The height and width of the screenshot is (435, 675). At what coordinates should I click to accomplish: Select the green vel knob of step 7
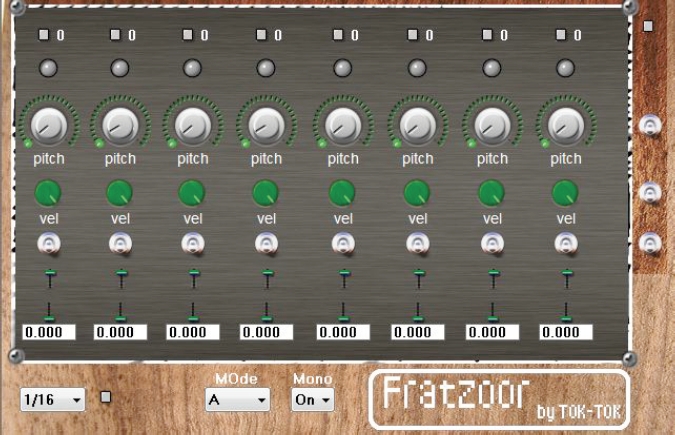pos(491,193)
